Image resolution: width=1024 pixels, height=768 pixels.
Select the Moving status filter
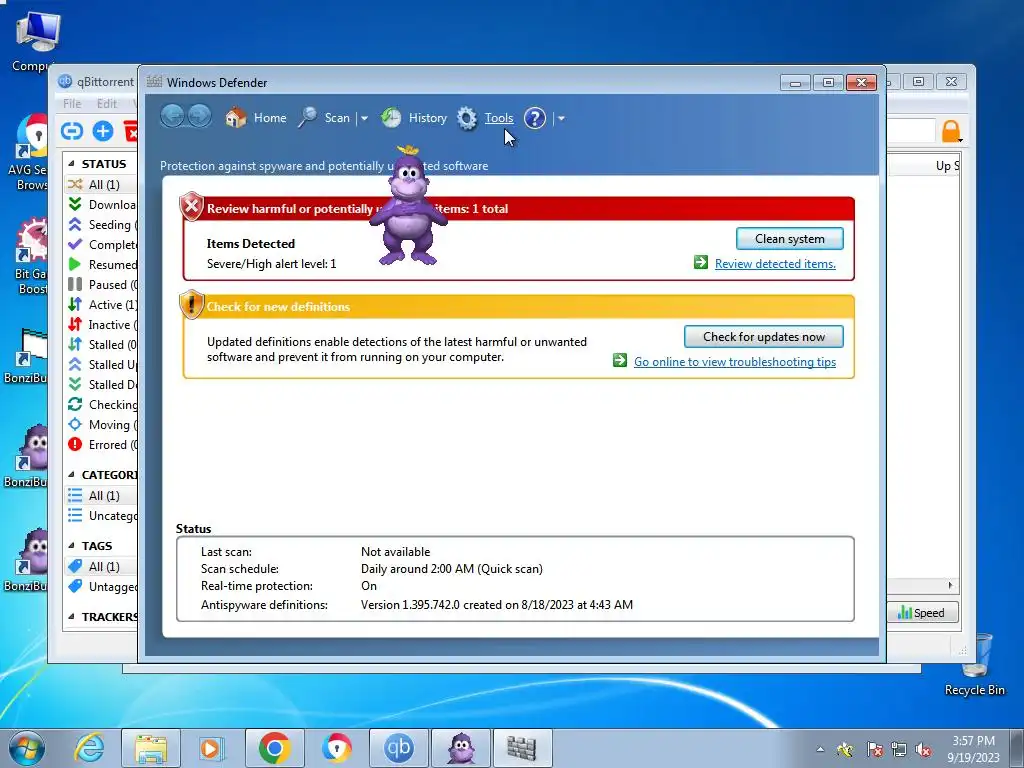click(x=101, y=424)
